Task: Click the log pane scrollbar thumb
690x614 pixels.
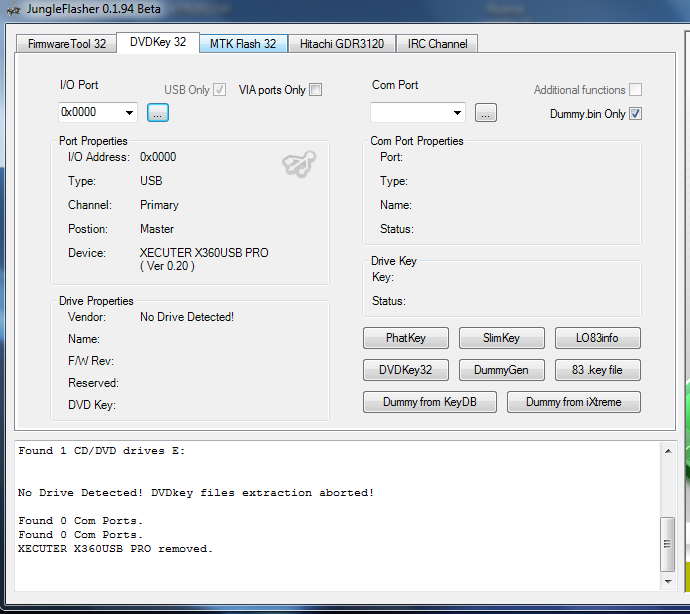Action: click(668, 544)
